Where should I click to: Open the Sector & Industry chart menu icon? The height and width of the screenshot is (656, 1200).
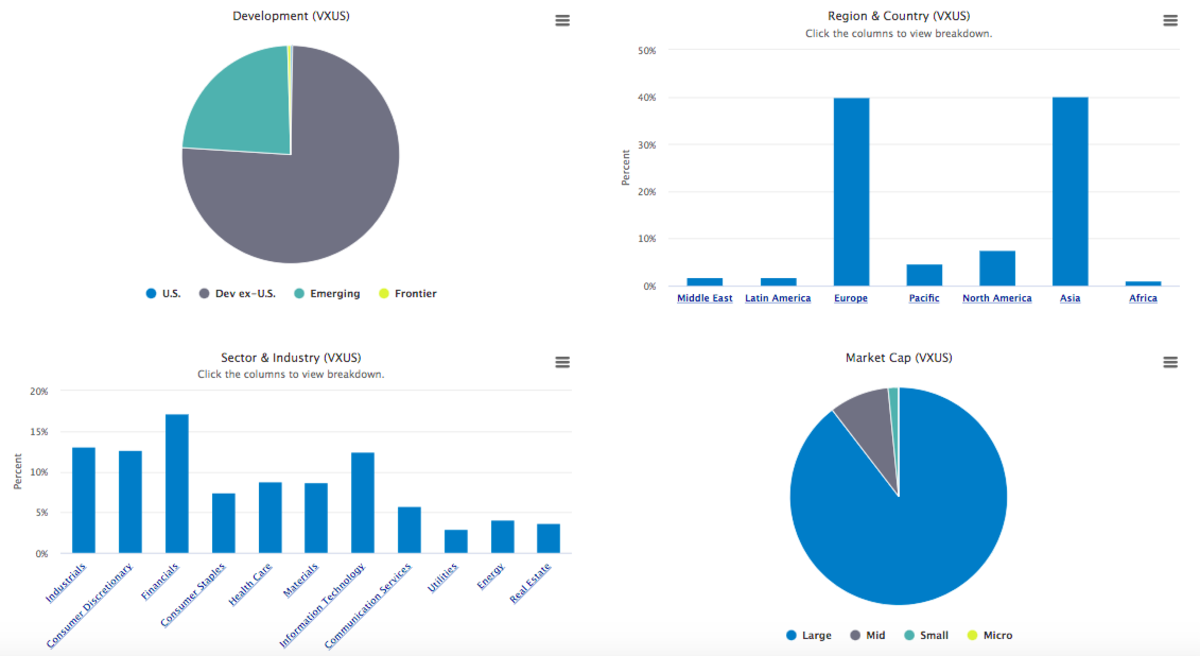point(562,362)
